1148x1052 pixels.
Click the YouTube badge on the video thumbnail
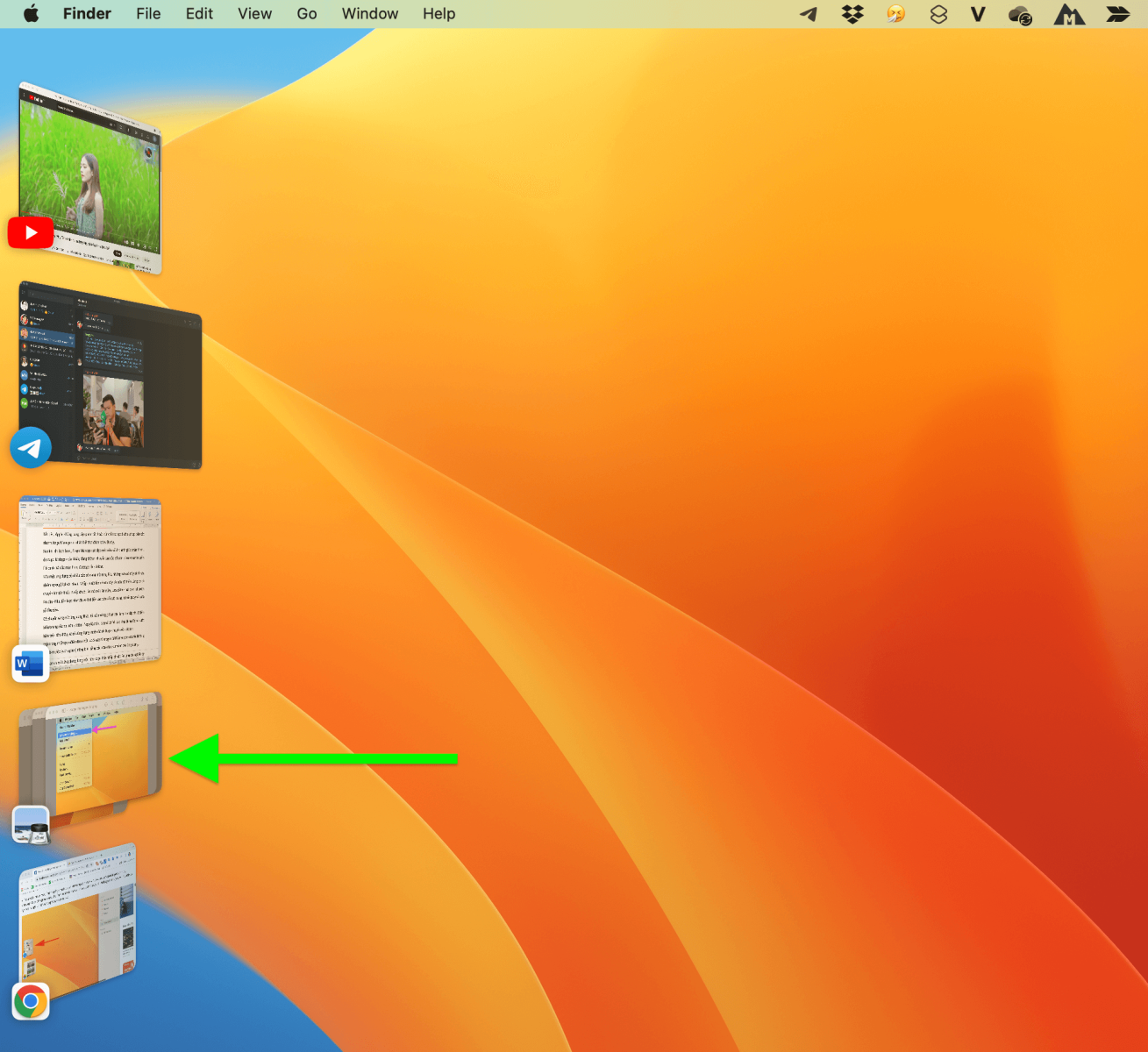(31, 232)
